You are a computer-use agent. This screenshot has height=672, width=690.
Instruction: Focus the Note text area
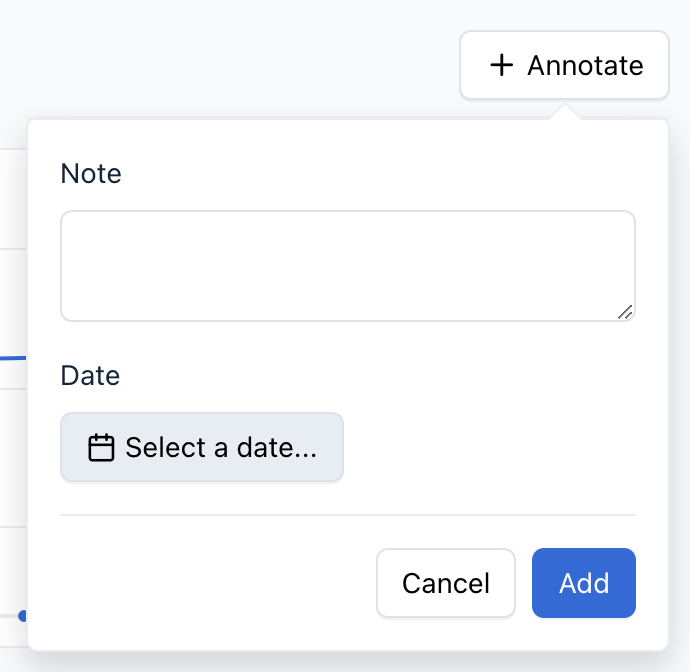click(347, 265)
